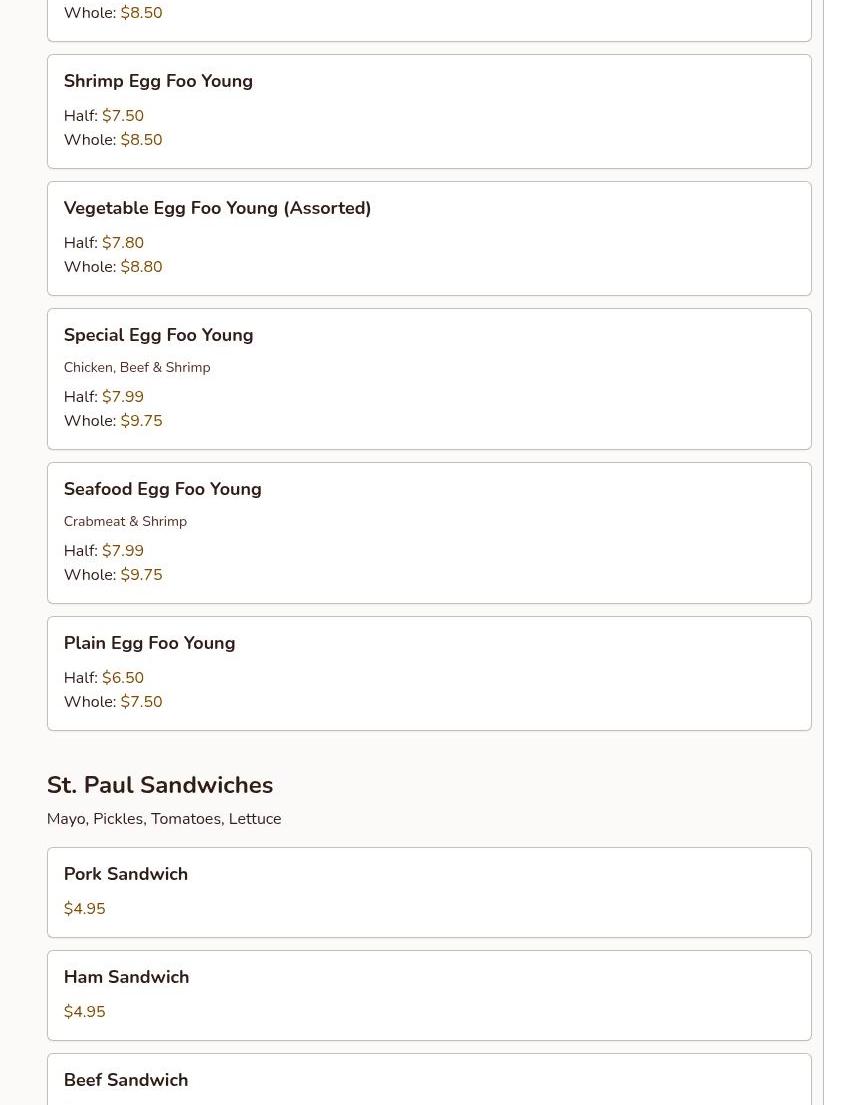
Task: Choose whole $9.75 for Seafood Egg Foo Young
Action: point(141,575)
